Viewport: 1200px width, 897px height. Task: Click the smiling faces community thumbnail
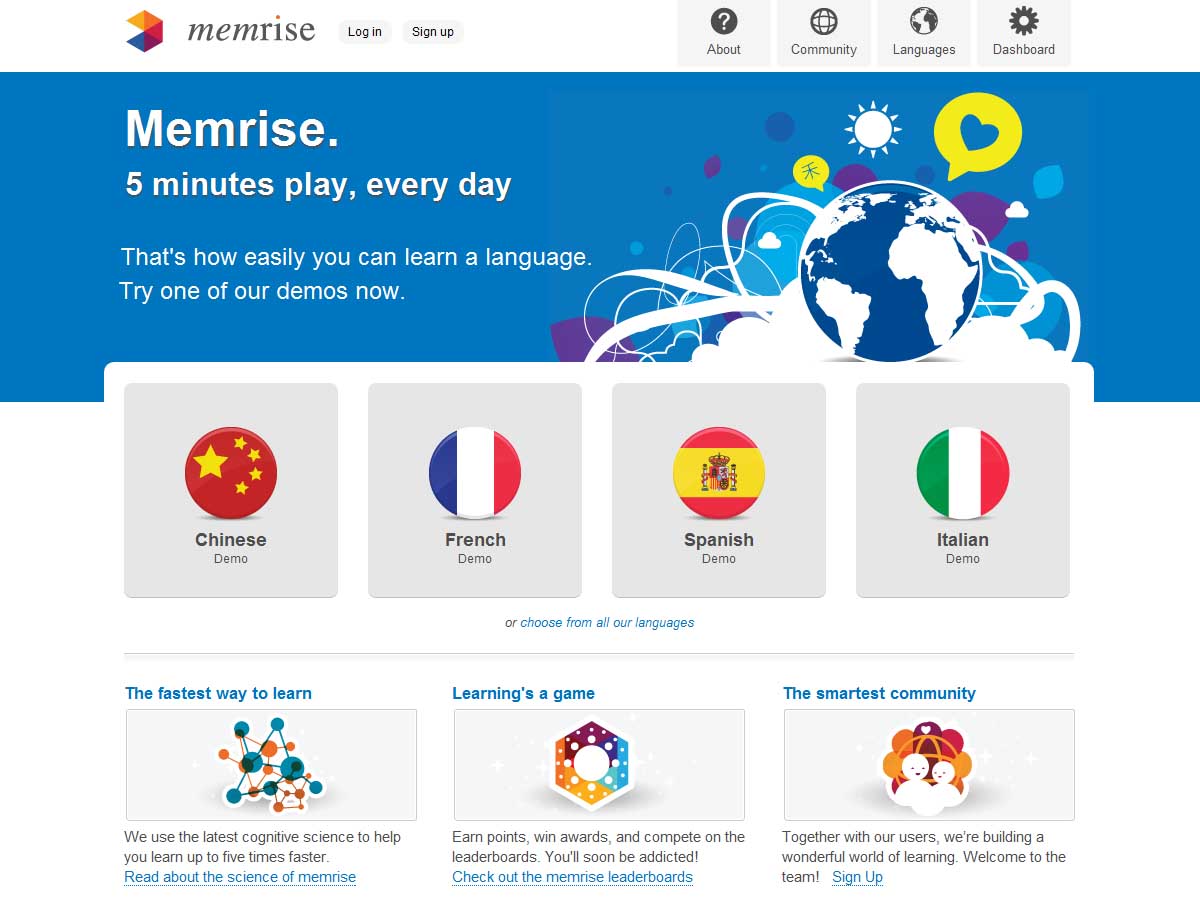[929, 765]
